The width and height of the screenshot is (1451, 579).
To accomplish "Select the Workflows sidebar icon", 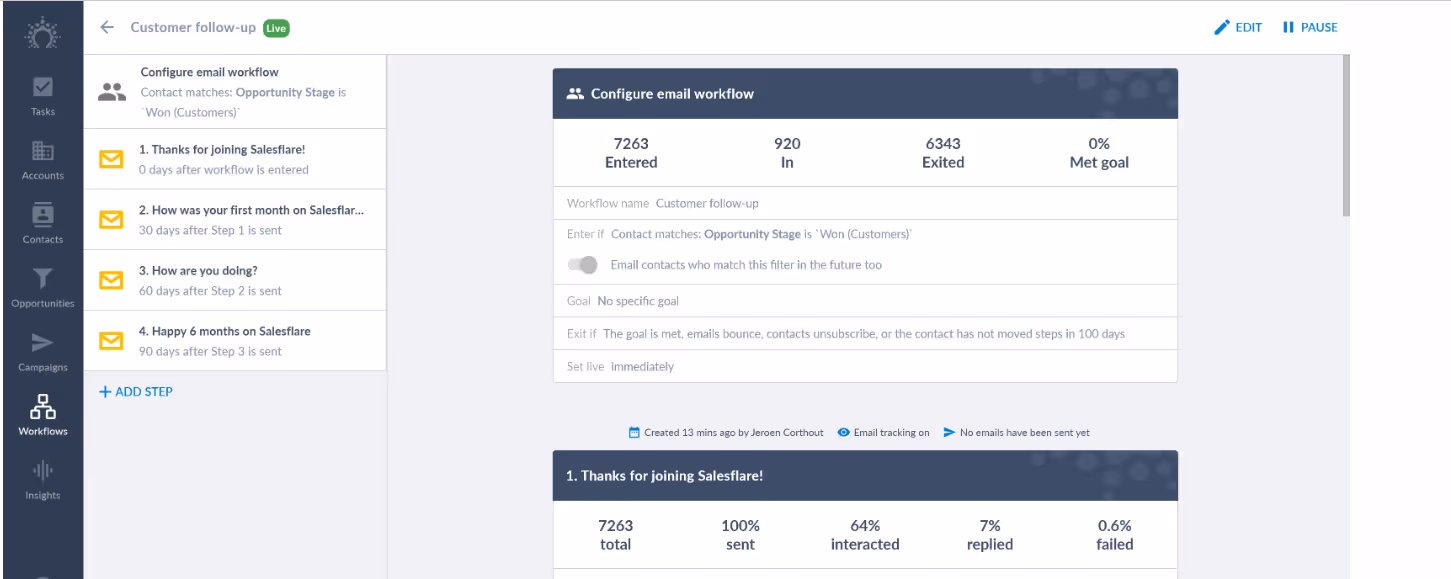I will [x=42, y=413].
